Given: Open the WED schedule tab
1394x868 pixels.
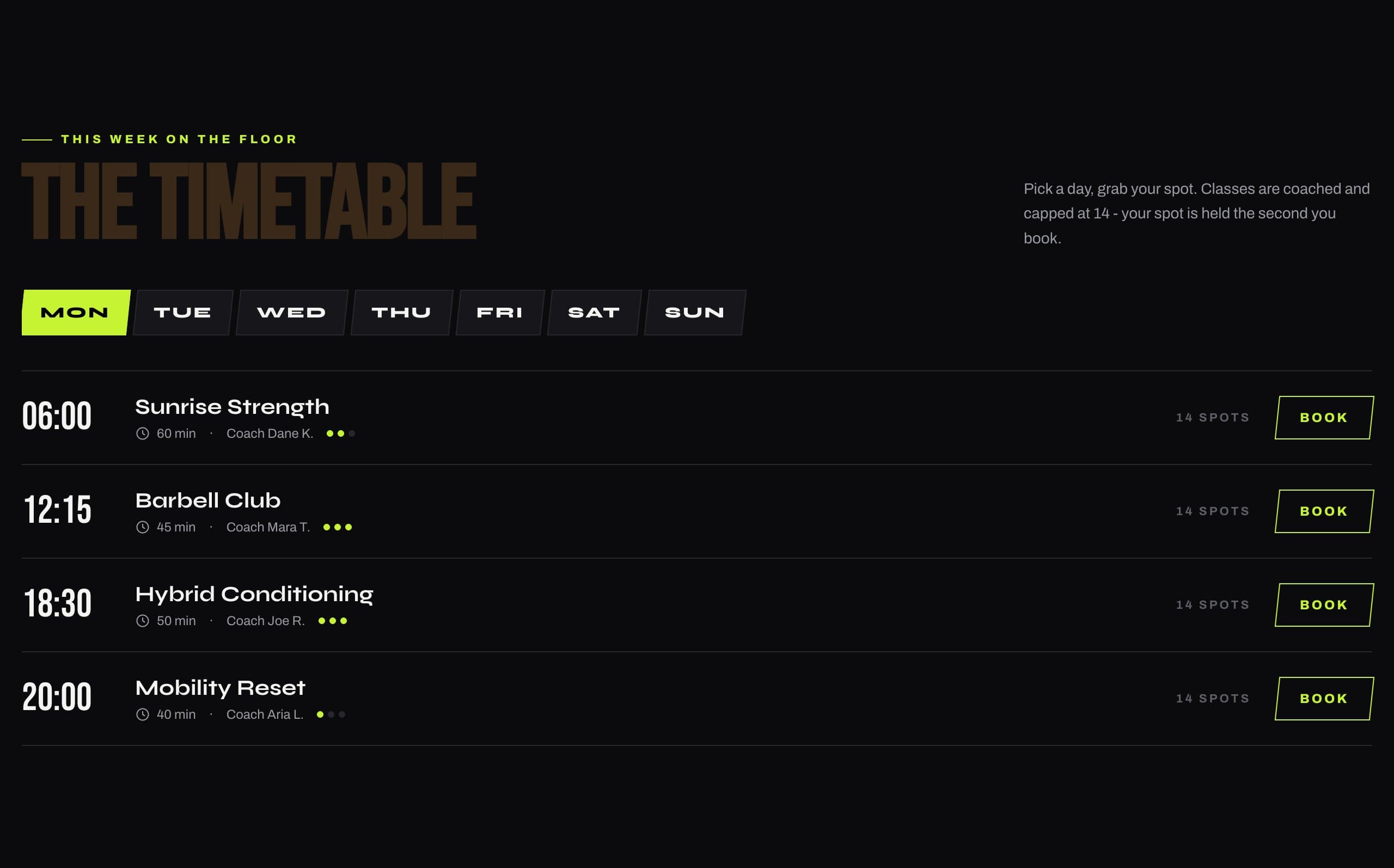Looking at the screenshot, I should pos(292,313).
